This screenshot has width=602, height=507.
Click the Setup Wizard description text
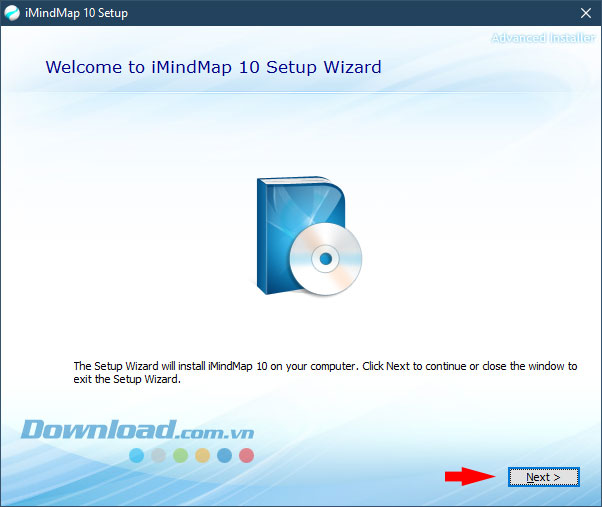[325, 373]
